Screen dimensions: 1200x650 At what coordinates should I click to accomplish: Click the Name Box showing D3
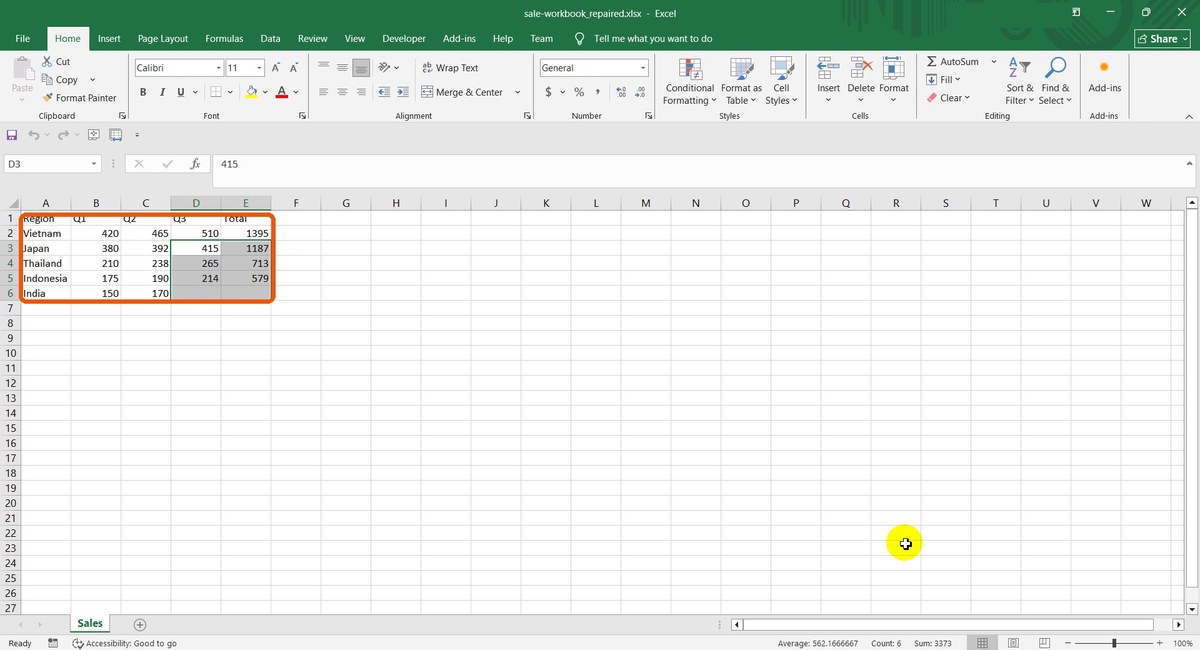(52, 164)
